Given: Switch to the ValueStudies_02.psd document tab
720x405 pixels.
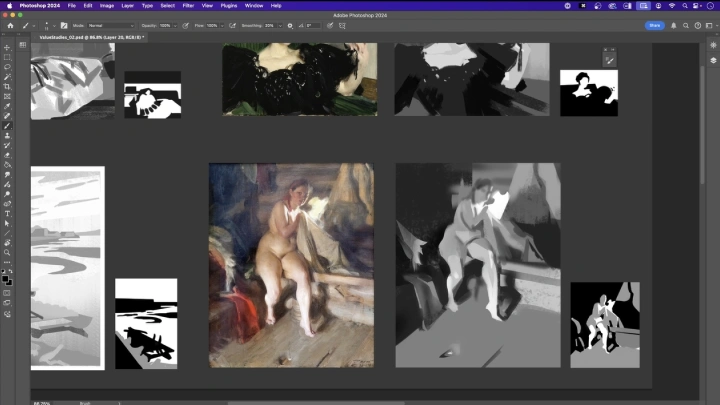Looking at the screenshot, I should [x=89, y=37].
